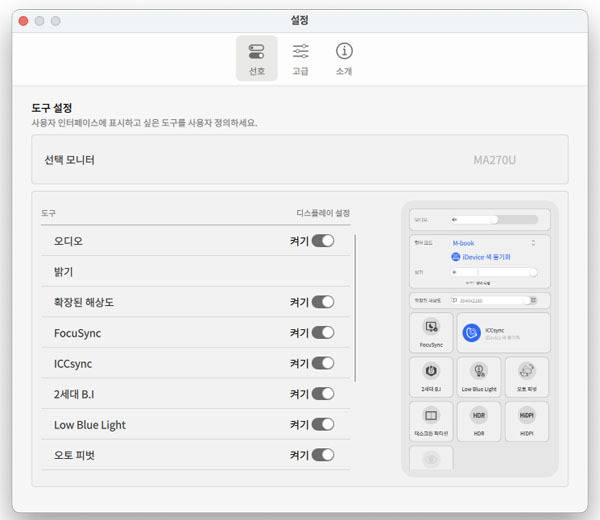Toggle the ICCsync switch
The height and width of the screenshot is (520, 600).
(x=322, y=364)
